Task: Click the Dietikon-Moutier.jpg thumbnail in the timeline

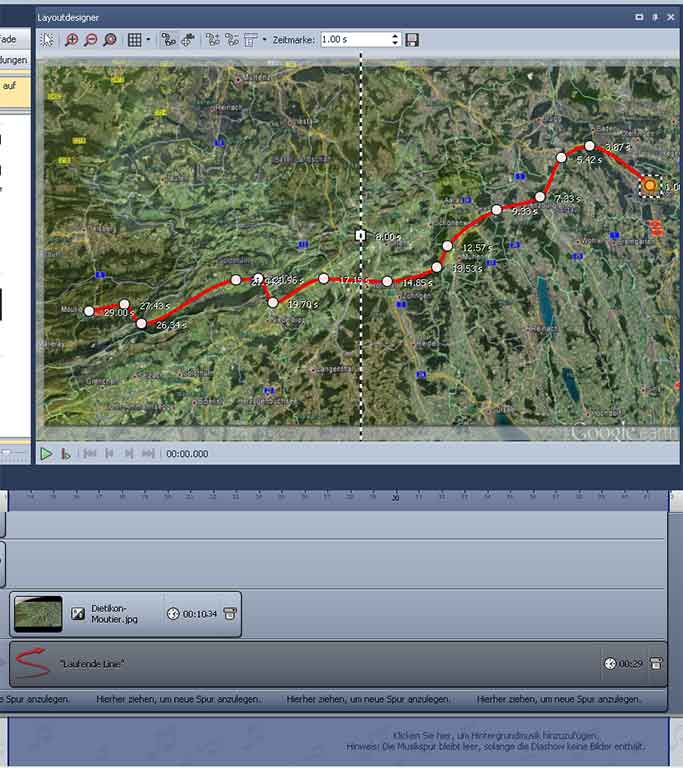Action: 38,613
